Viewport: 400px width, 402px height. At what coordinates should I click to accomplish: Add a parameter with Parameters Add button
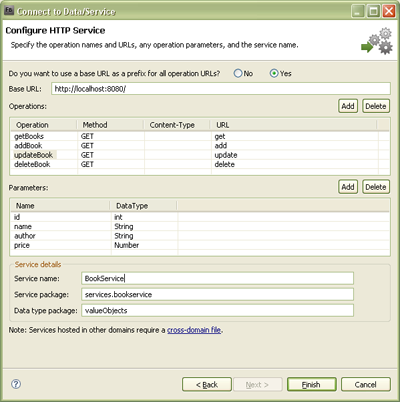(x=348, y=187)
